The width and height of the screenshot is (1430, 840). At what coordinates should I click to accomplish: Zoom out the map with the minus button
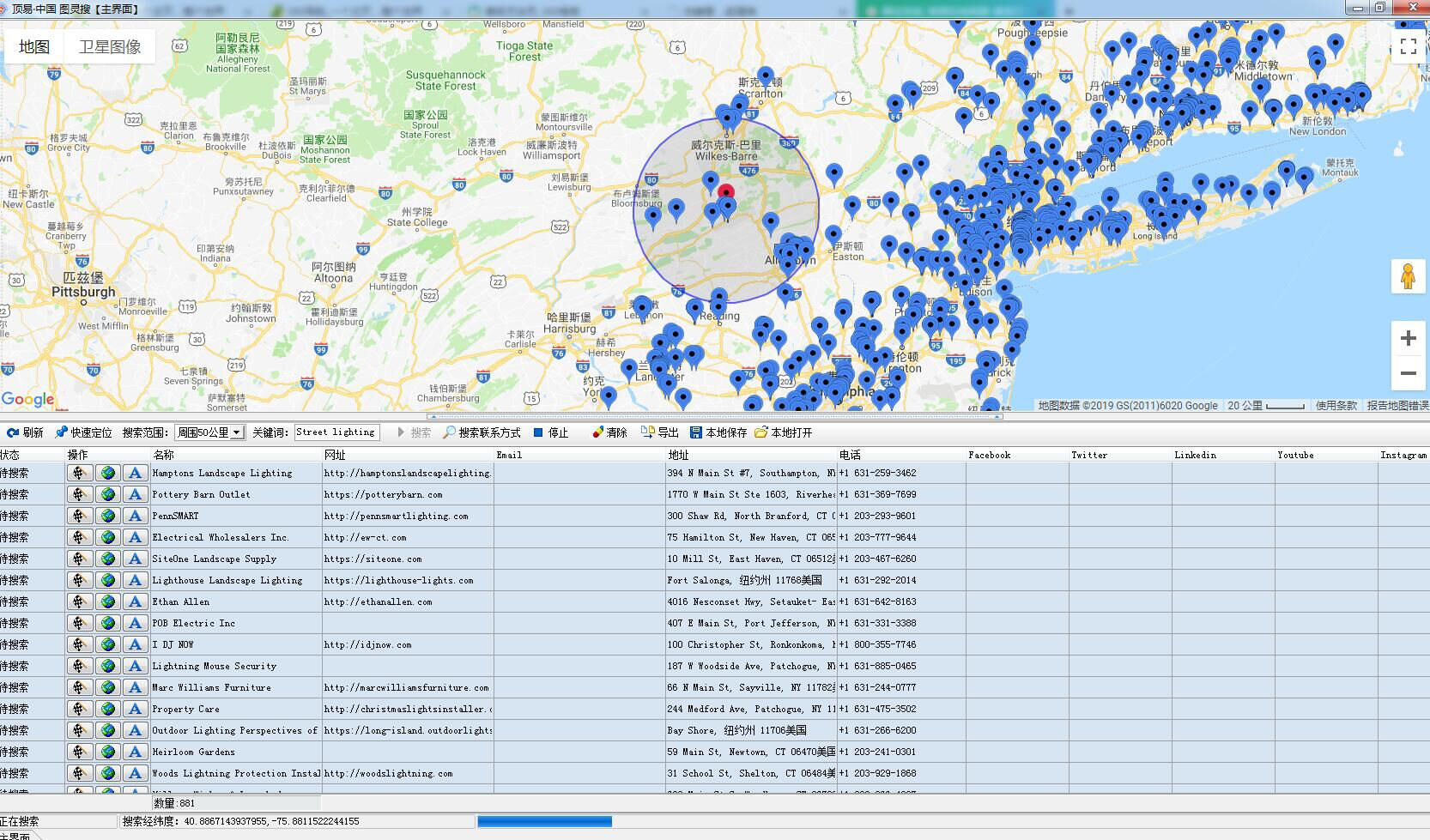1408,373
